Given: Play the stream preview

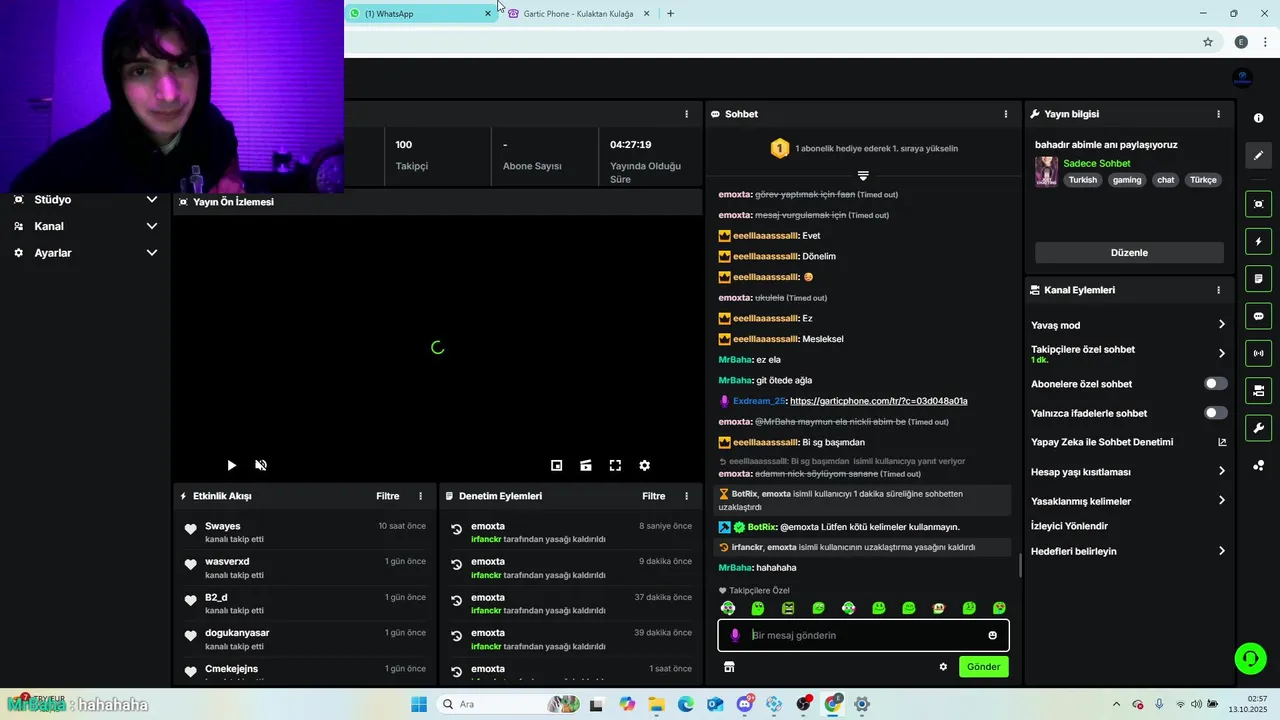Looking at the screenshot, I should coord(231,465).
